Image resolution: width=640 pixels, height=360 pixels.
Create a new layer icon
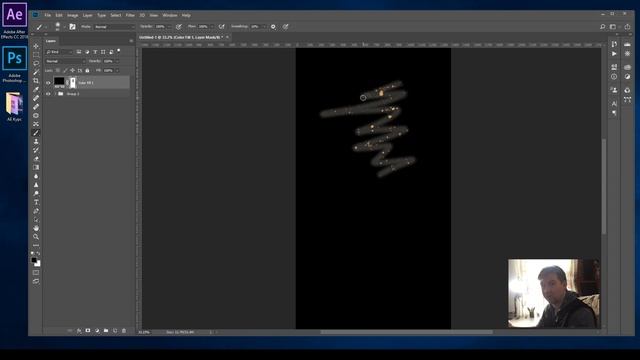115,331
